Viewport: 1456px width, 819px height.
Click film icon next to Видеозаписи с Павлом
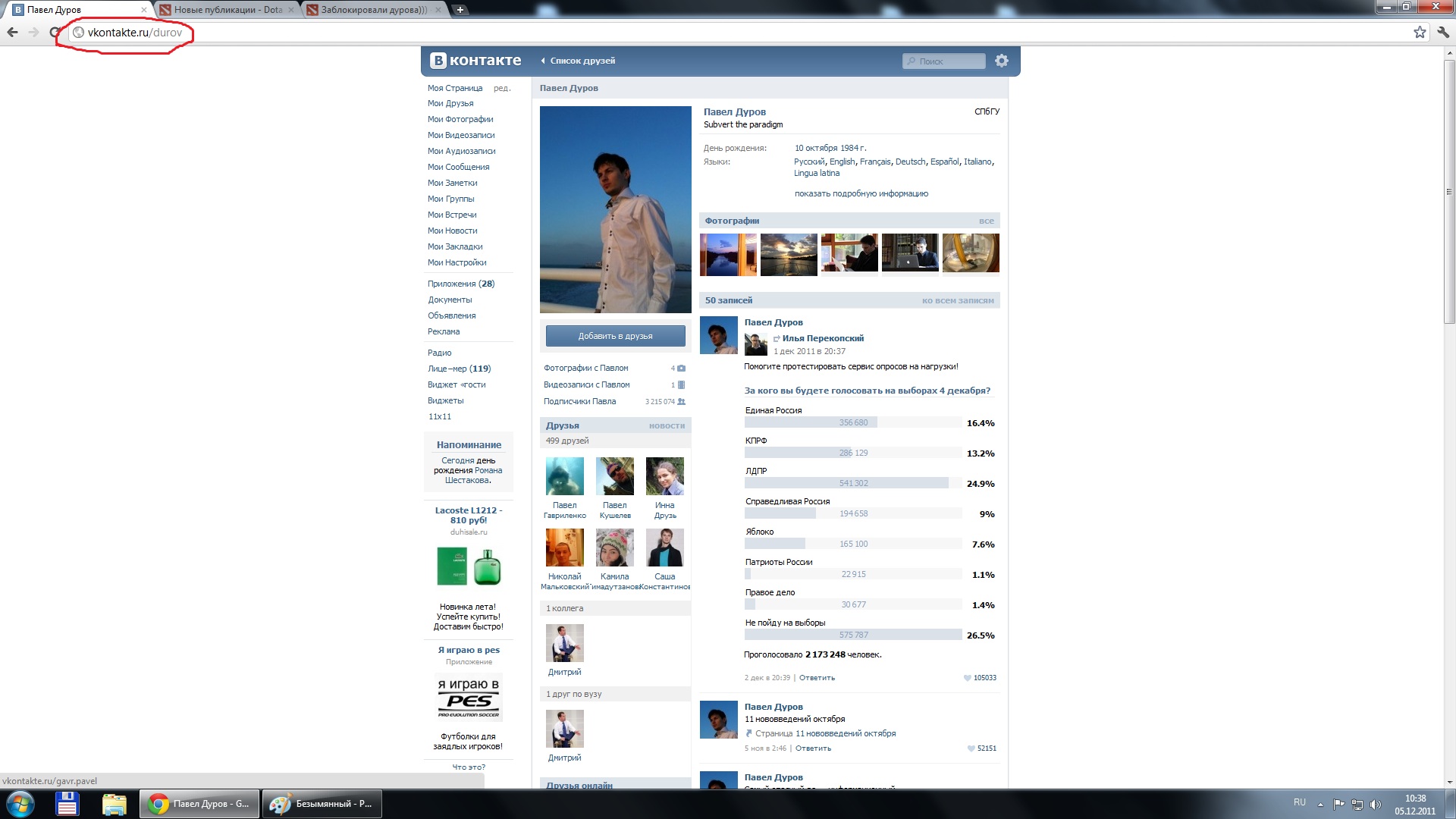tap(681, 385)
